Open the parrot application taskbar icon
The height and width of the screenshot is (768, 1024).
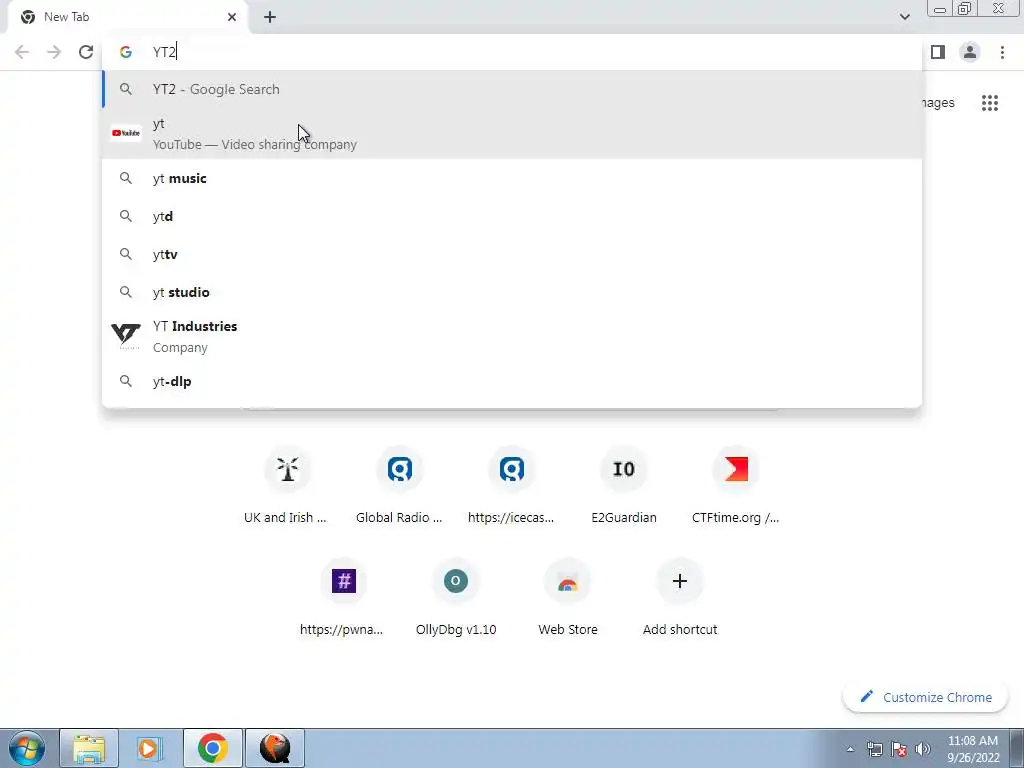[275, 748]
